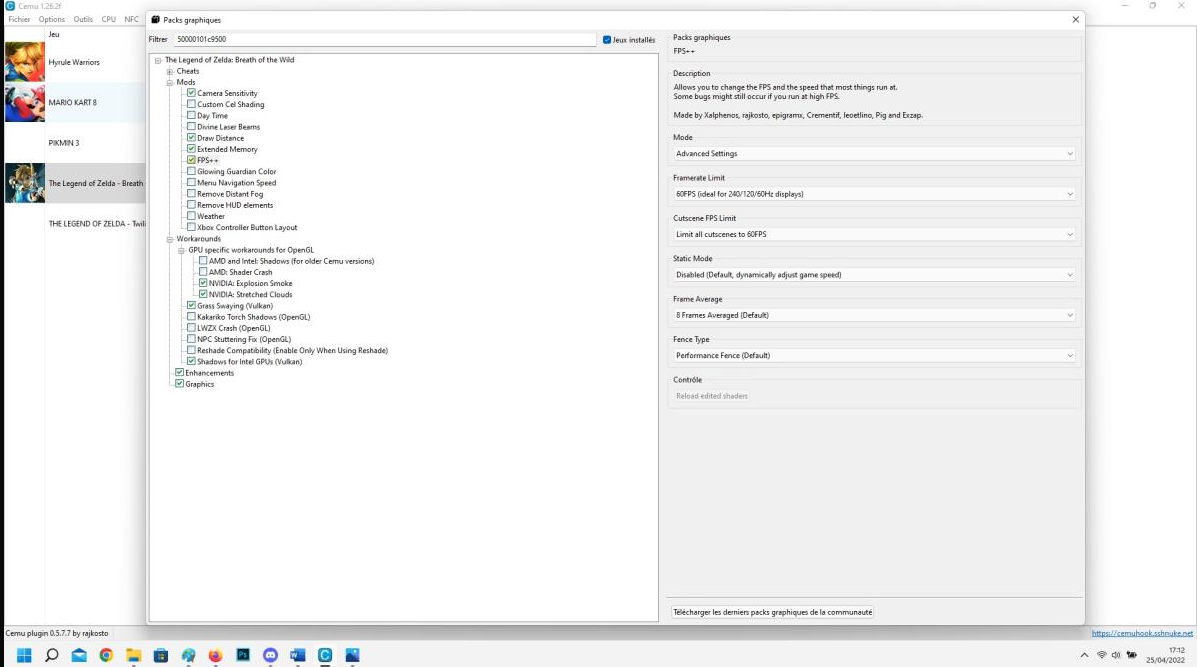Open the Framerate Limit dropdown

point(873,194)
